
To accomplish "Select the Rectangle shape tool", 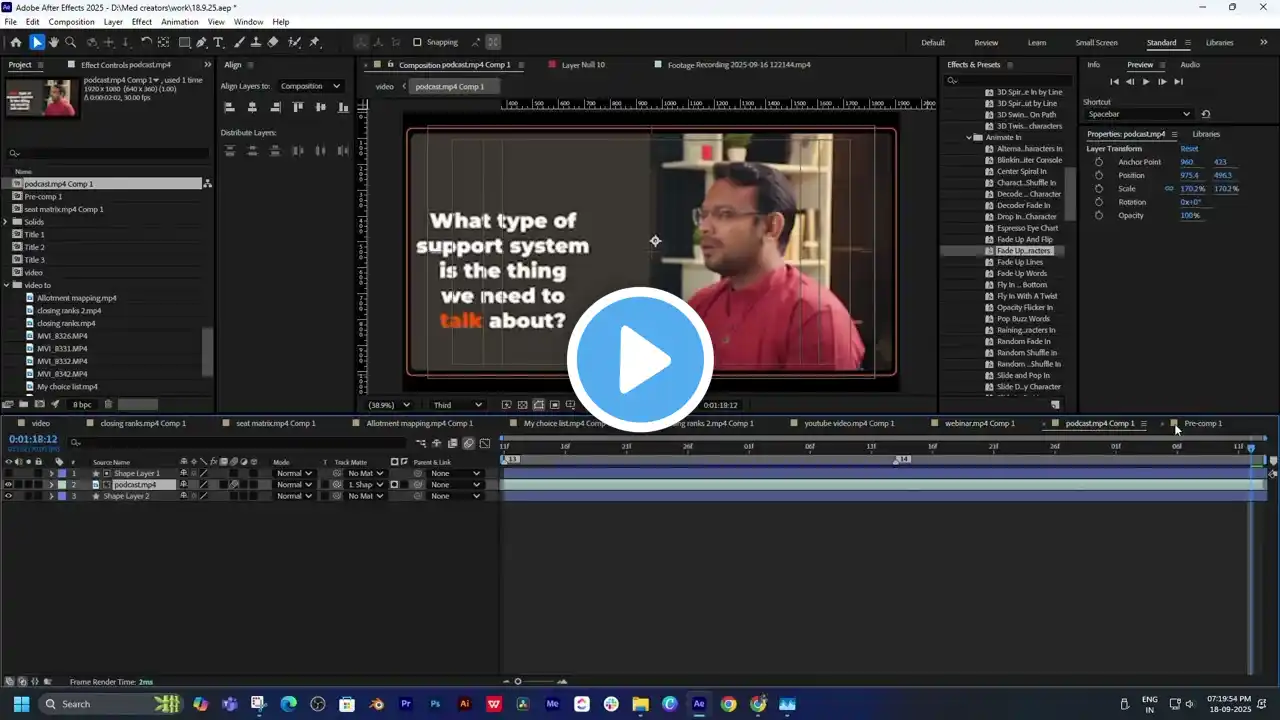I will pos(185,42).
